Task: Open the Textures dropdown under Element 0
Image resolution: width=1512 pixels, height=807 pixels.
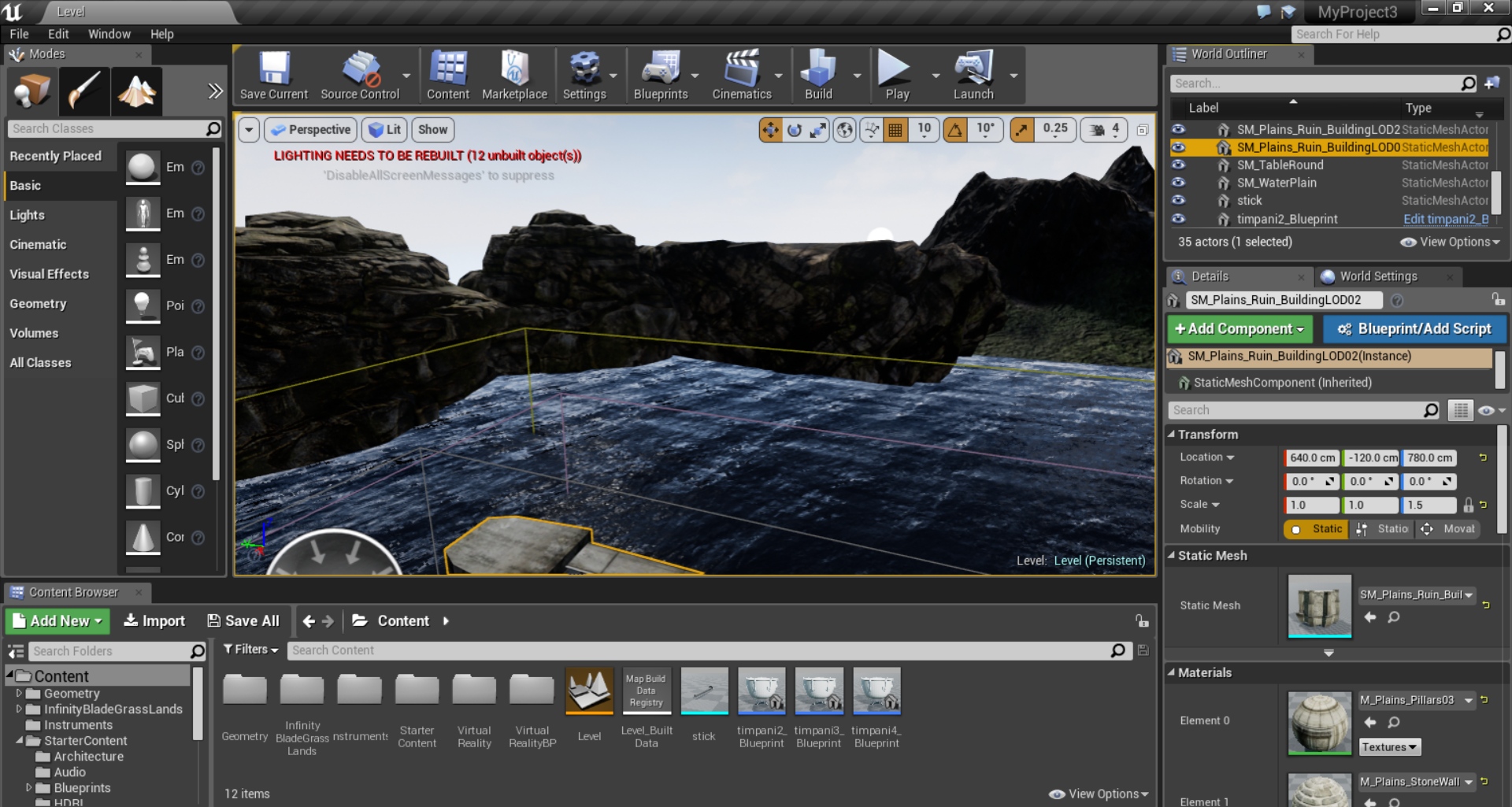Action: 1389,747
